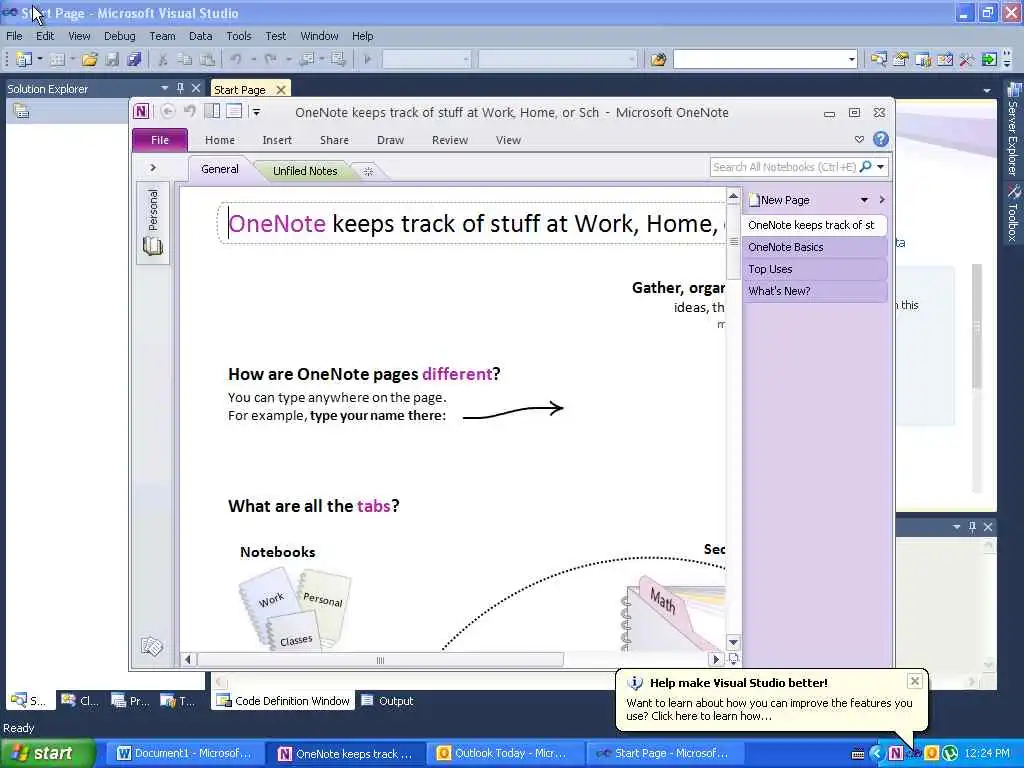Select the Unfiled Notes section tab
This screenshot has height=768, width=1024.
[x=305, y=171]
